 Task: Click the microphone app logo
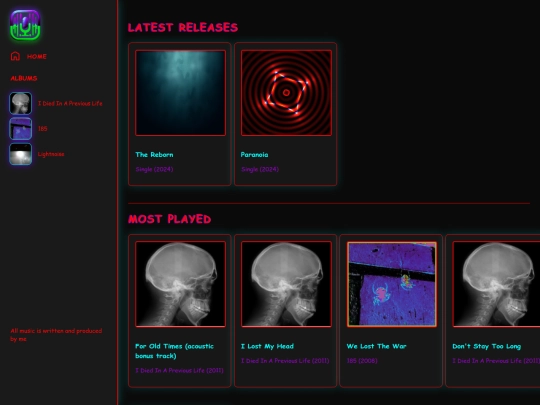point(25,25)
